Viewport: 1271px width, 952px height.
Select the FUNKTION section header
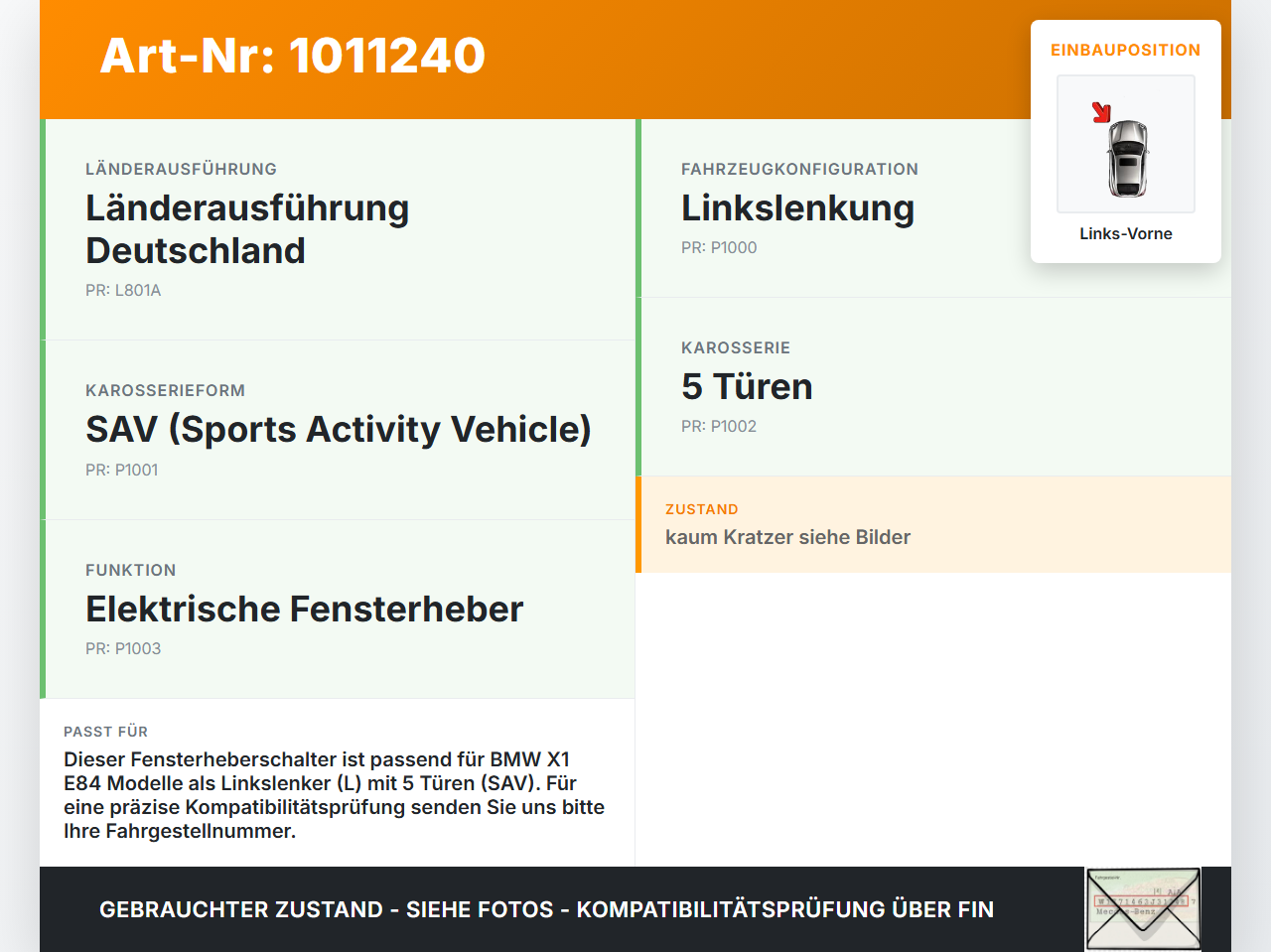(x=130, y=570)
